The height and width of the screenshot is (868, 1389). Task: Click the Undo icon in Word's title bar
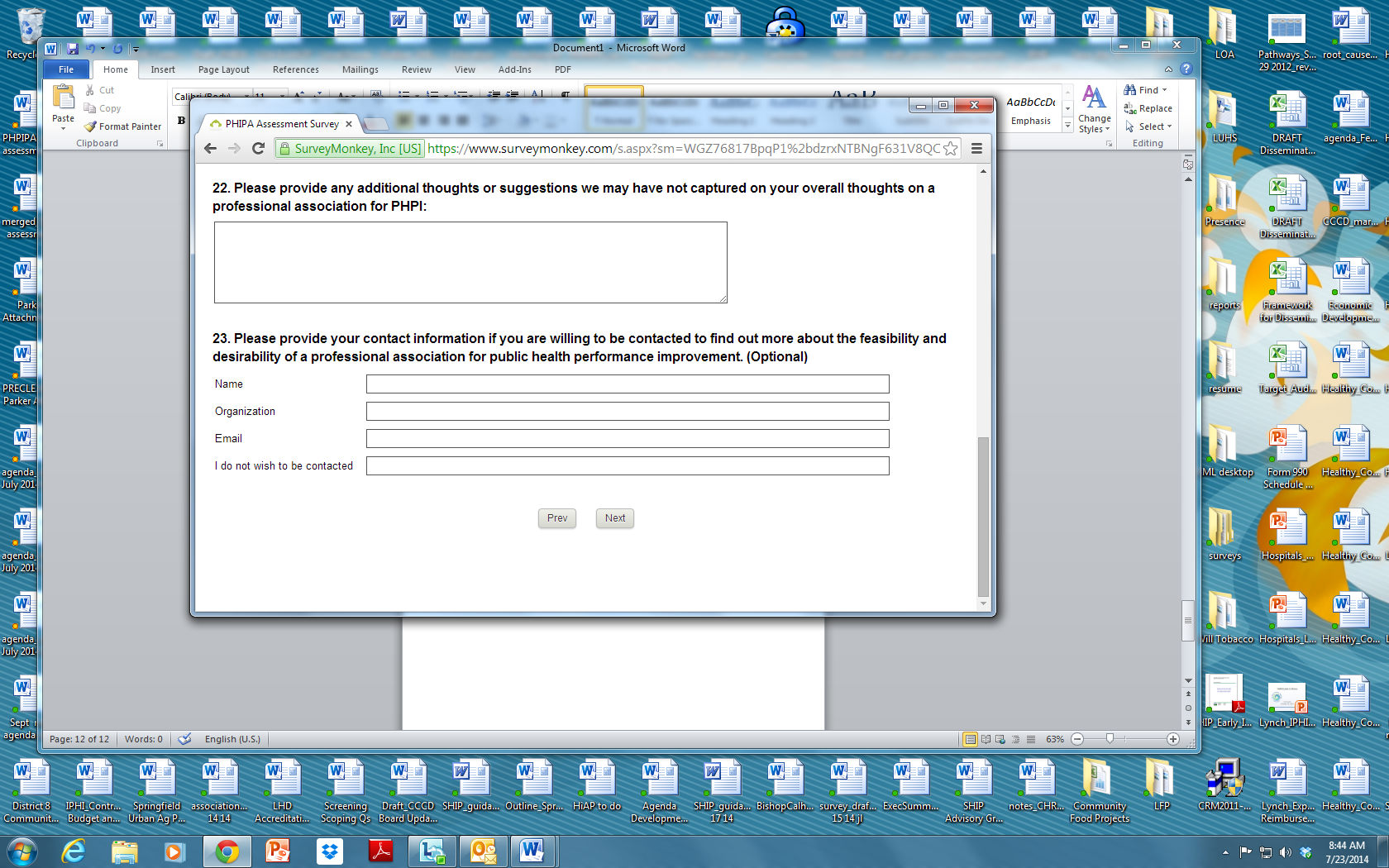[x=90, y=49]
